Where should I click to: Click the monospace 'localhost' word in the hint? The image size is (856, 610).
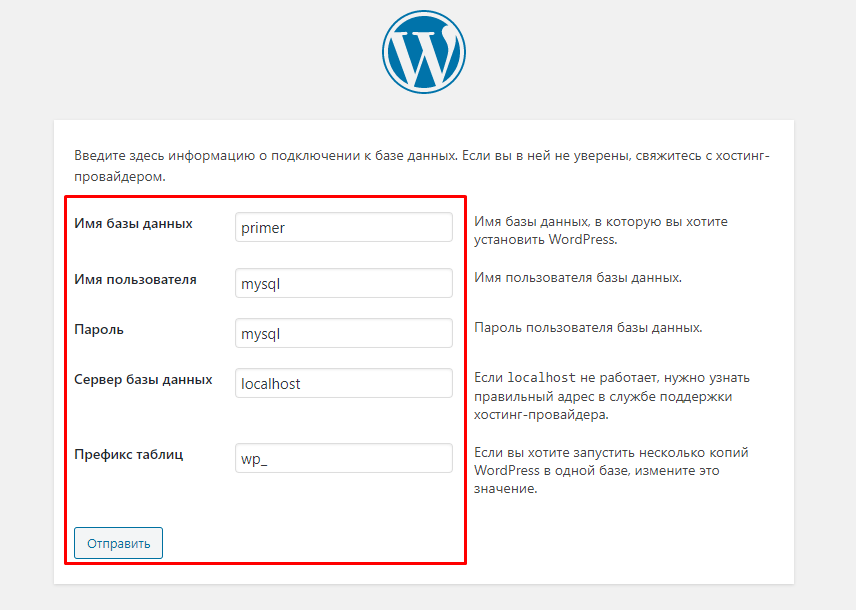click(x=541, y=378)
